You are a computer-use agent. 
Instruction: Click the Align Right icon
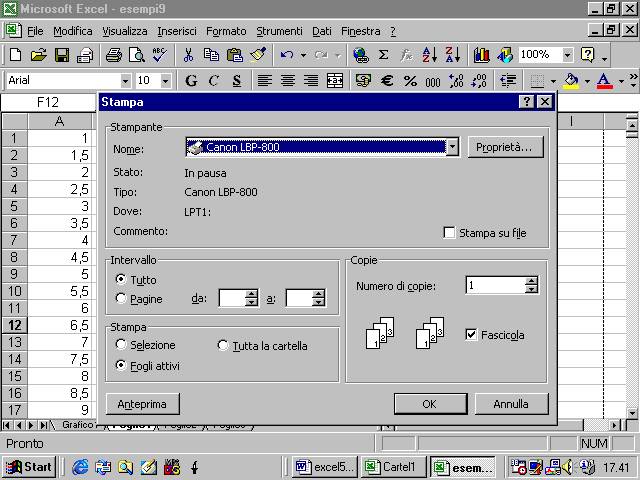(x=311, y=81)
